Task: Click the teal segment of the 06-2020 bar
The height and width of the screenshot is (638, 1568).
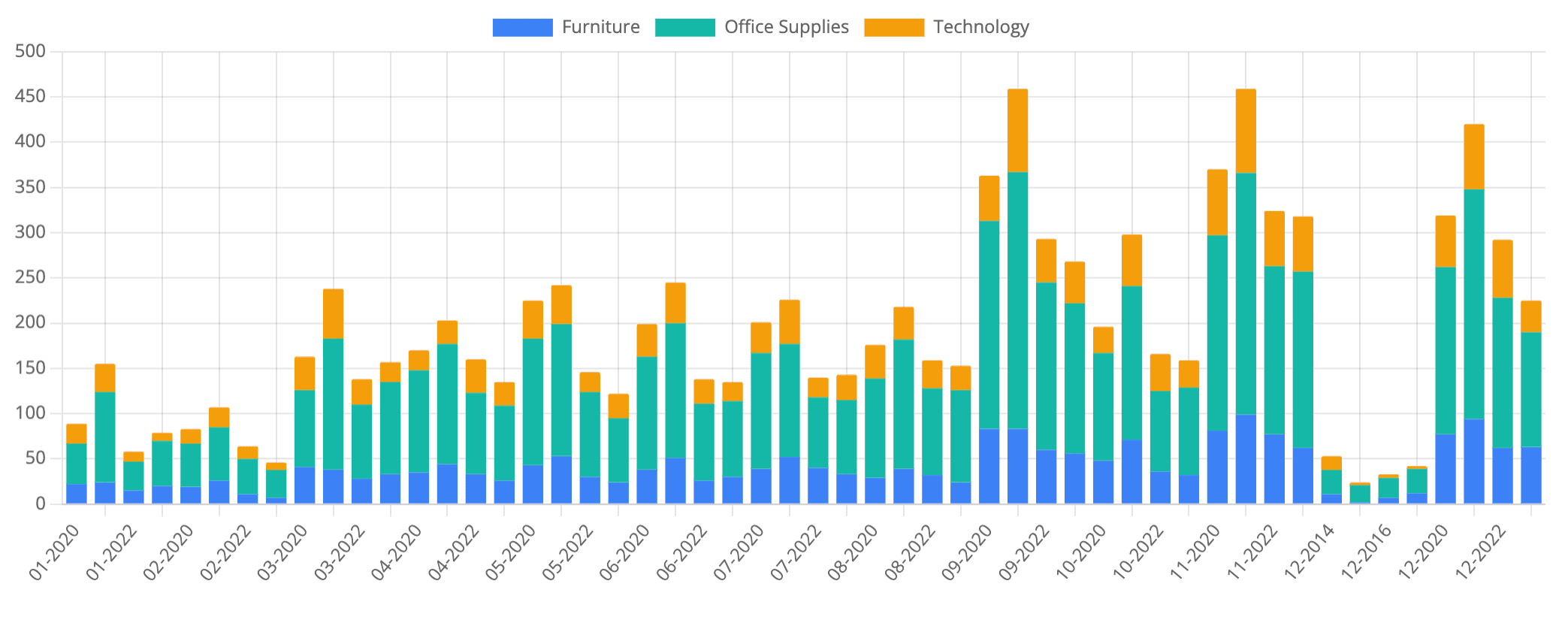Action: pos(647,413)
